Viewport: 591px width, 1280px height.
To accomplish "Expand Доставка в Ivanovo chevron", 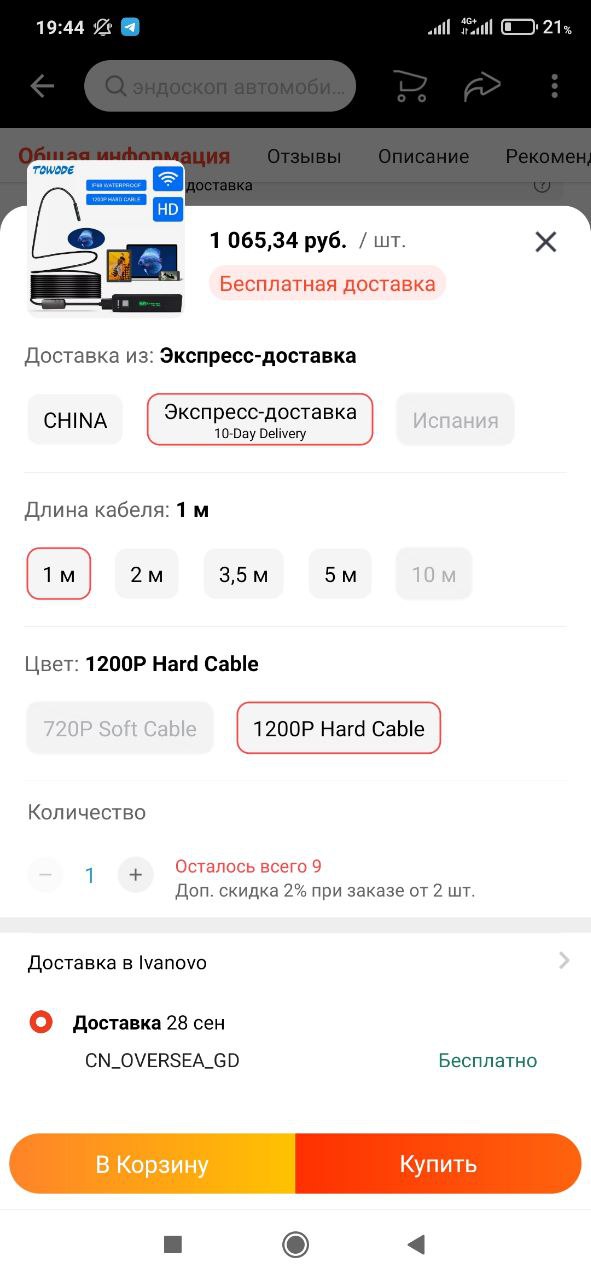I will click(564, 961).
